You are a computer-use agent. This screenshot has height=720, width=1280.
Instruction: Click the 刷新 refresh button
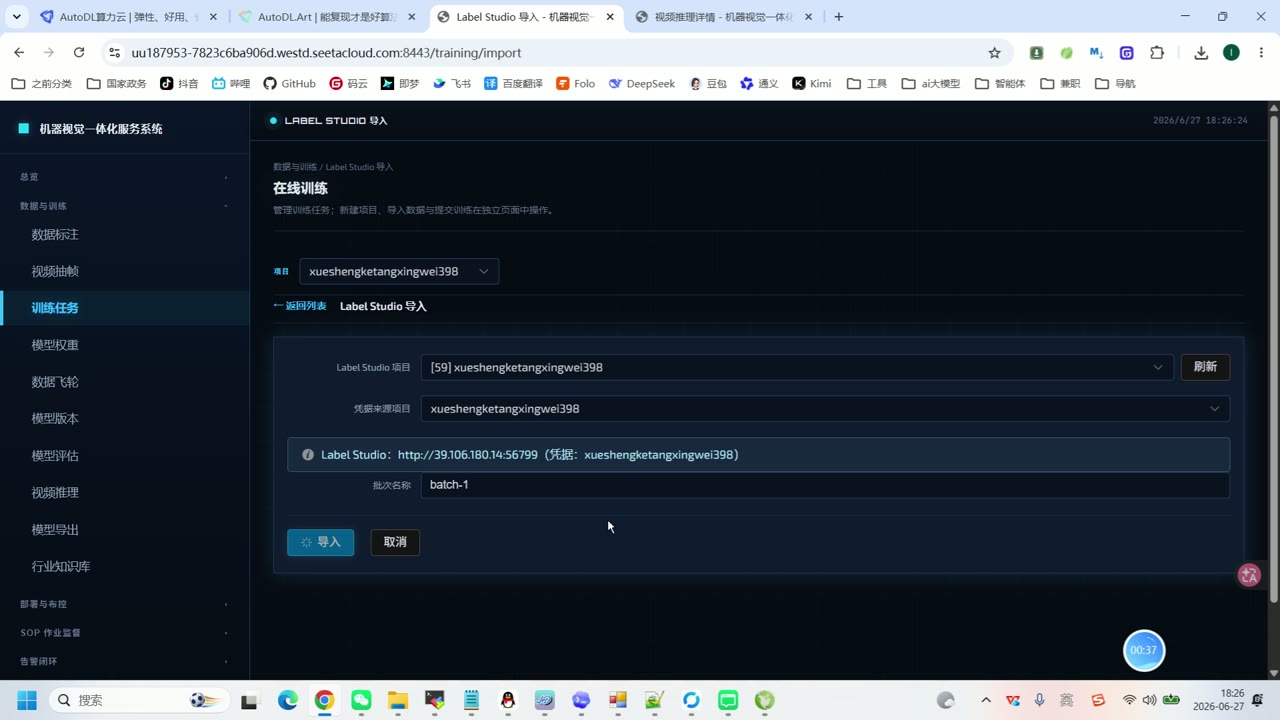point(1205,367)
